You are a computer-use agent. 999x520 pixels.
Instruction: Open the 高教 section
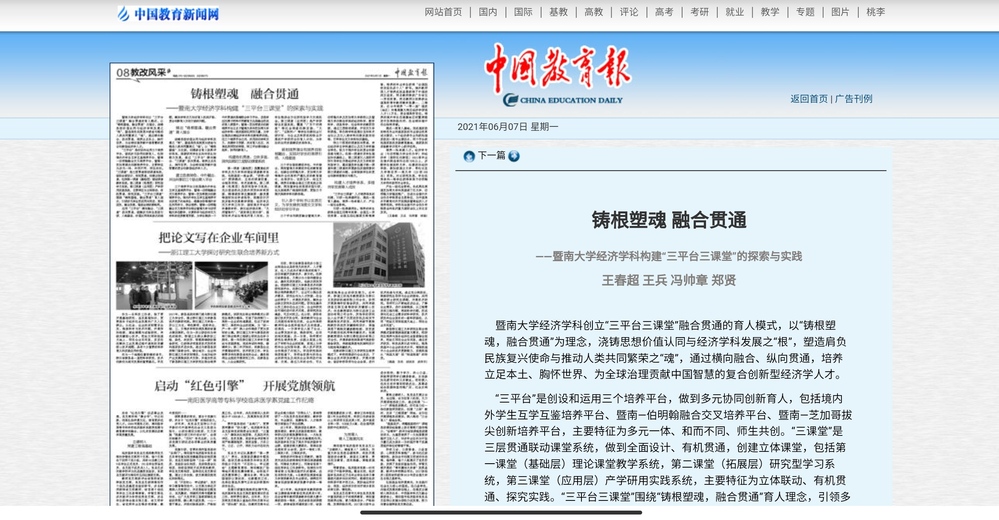(x=593, y=12)
